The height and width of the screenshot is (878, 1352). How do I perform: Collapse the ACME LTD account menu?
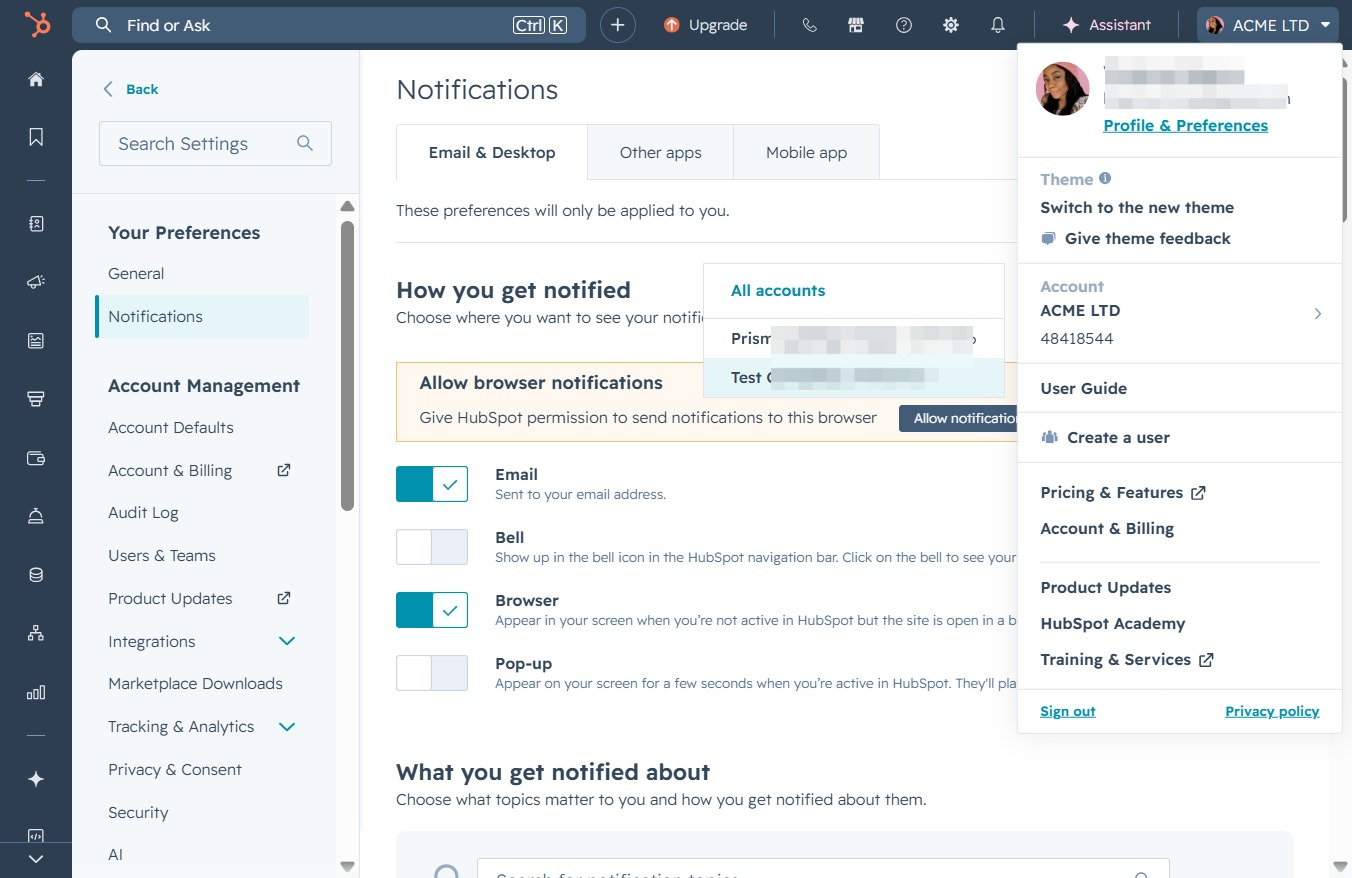(1268, 25)
